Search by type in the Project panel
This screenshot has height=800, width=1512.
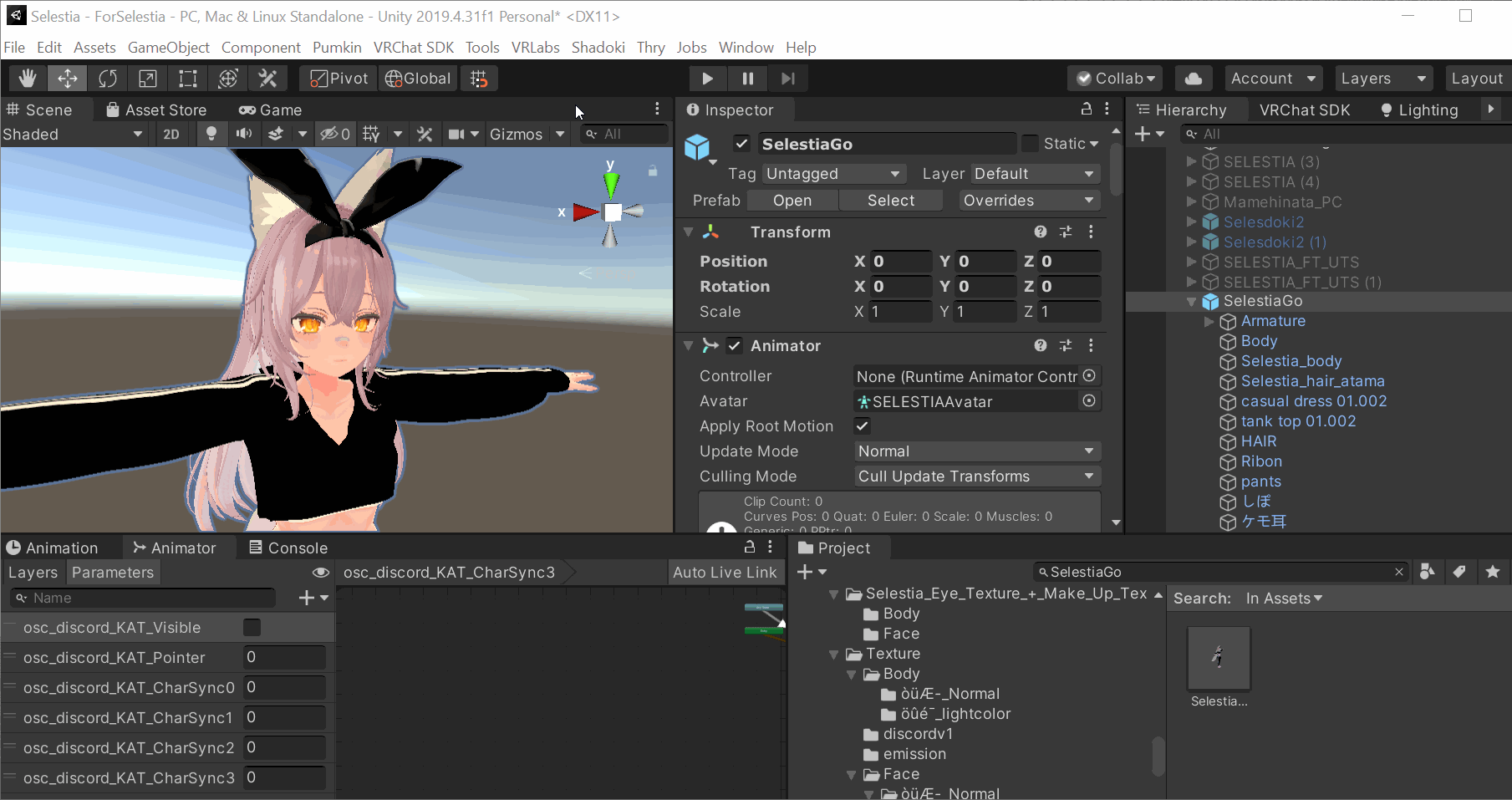1428,572
